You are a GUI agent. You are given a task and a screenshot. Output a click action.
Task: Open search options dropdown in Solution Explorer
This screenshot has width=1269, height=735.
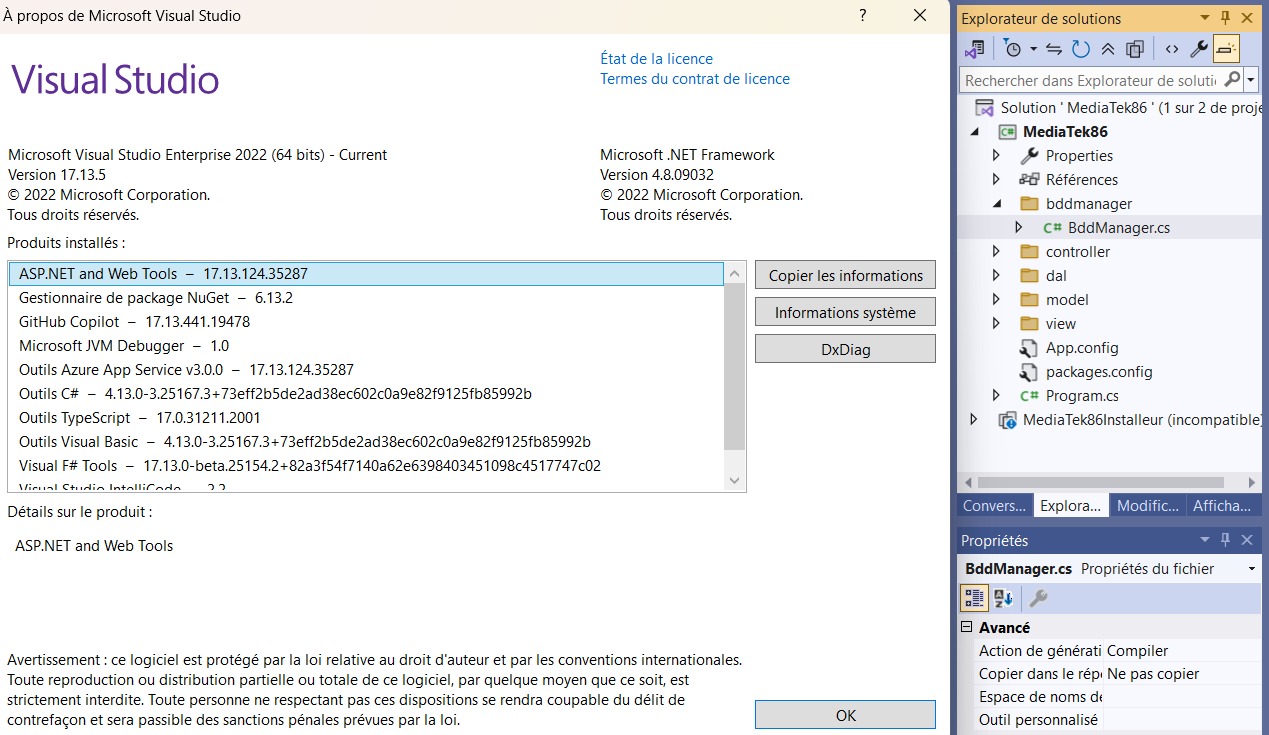tap(1251, 79)
